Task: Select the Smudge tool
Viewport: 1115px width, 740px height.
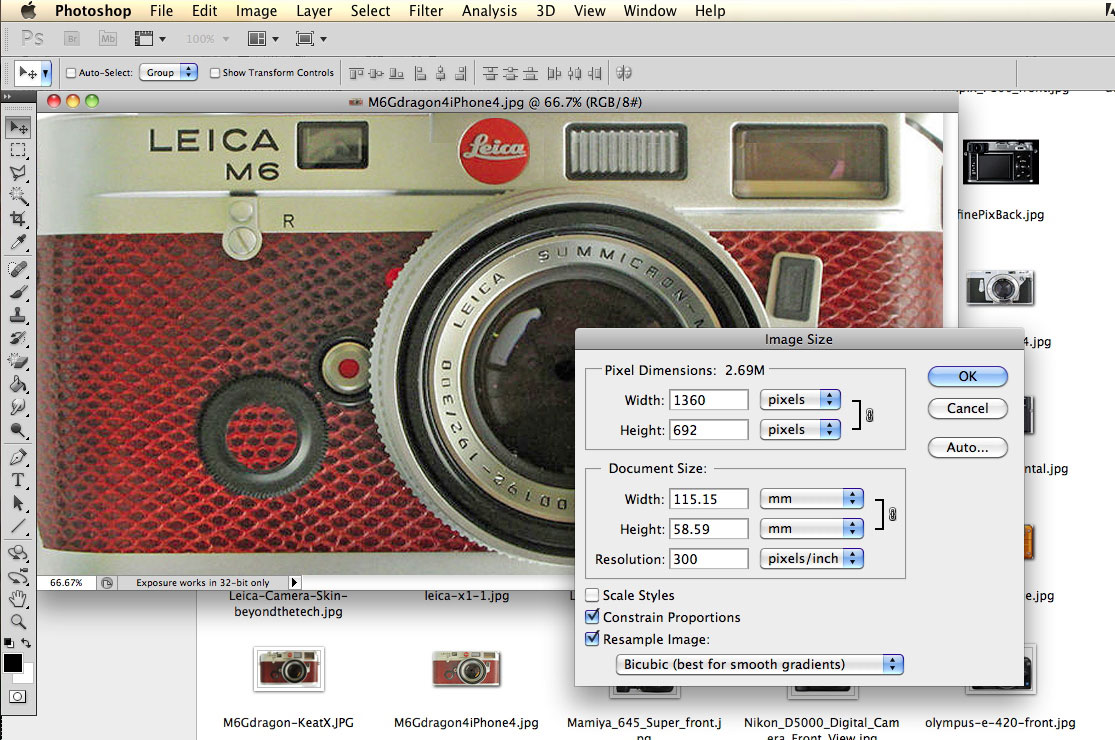Action: (18, 407)
